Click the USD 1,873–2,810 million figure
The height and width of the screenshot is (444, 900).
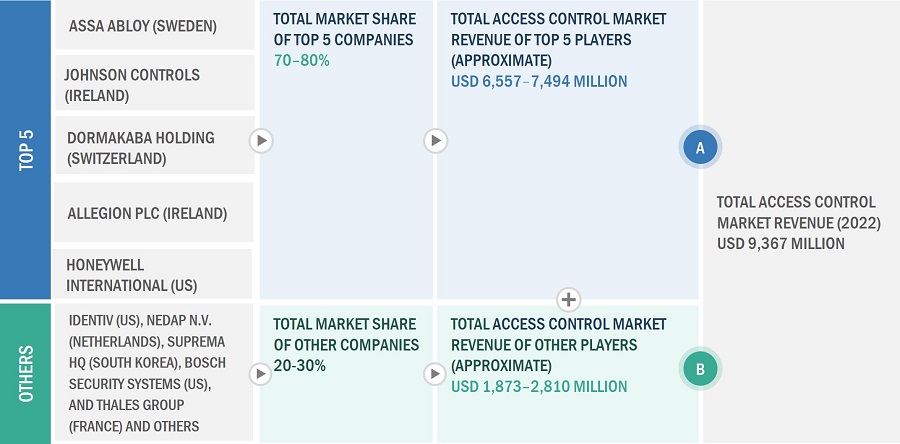pos(539,386)
